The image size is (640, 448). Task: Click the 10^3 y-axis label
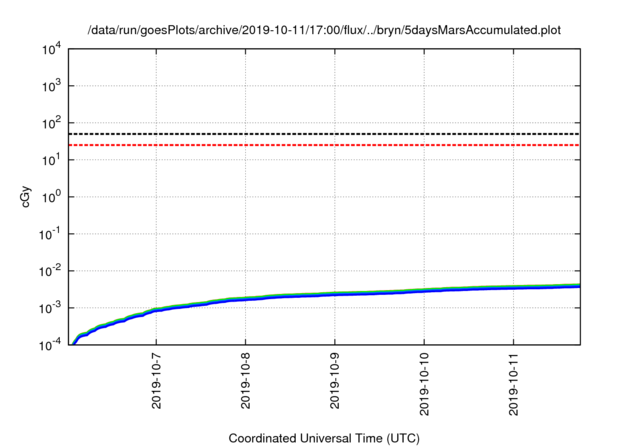coord(52,86)
